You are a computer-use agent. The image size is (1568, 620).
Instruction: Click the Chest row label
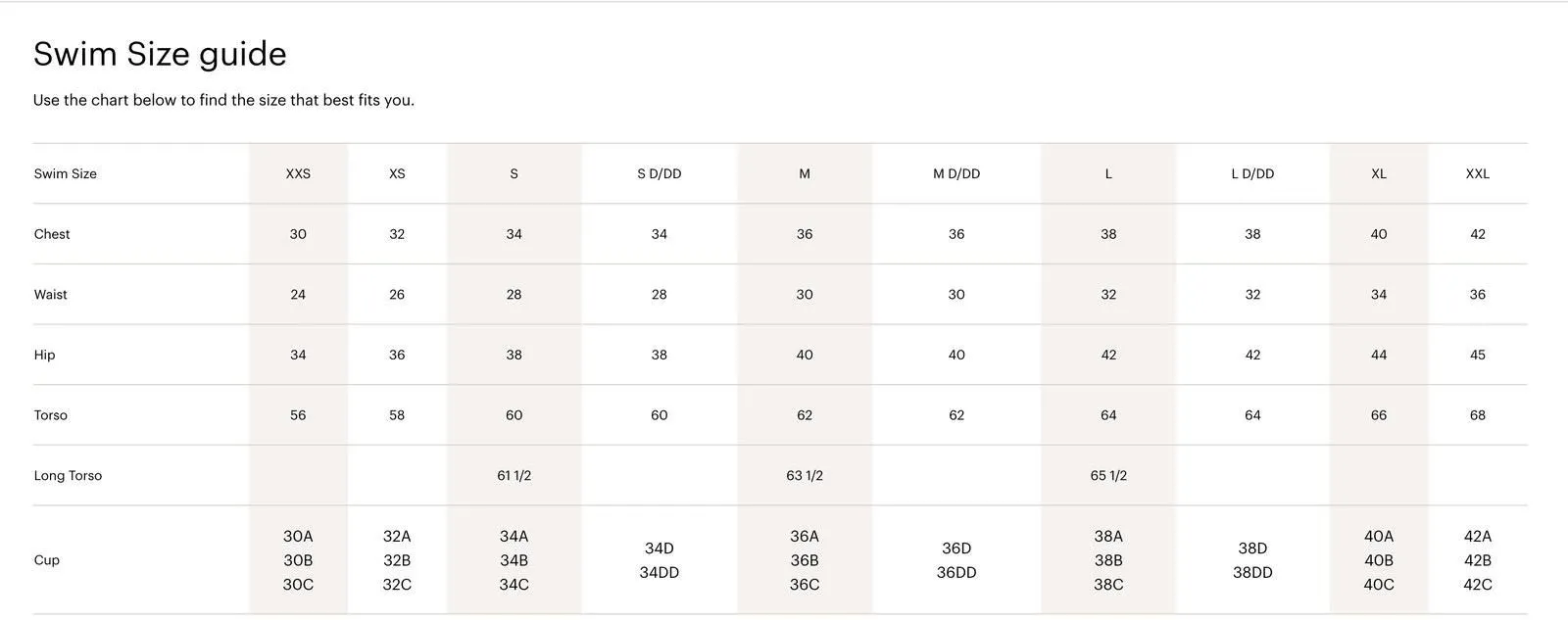pyautogui.click(x=52, y=234)
